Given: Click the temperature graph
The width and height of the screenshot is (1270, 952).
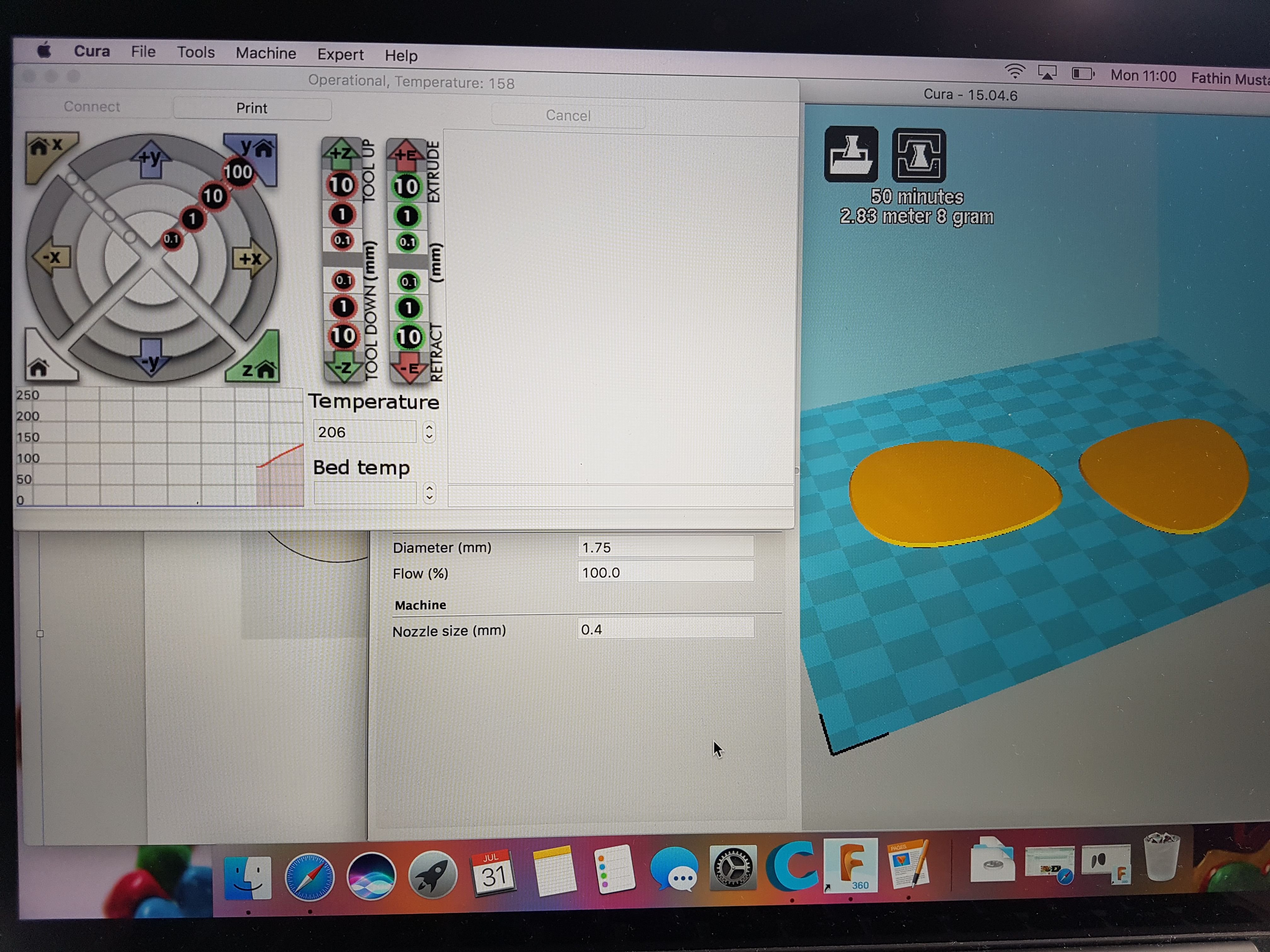Looking at the screenshot, I should point(160,446).
